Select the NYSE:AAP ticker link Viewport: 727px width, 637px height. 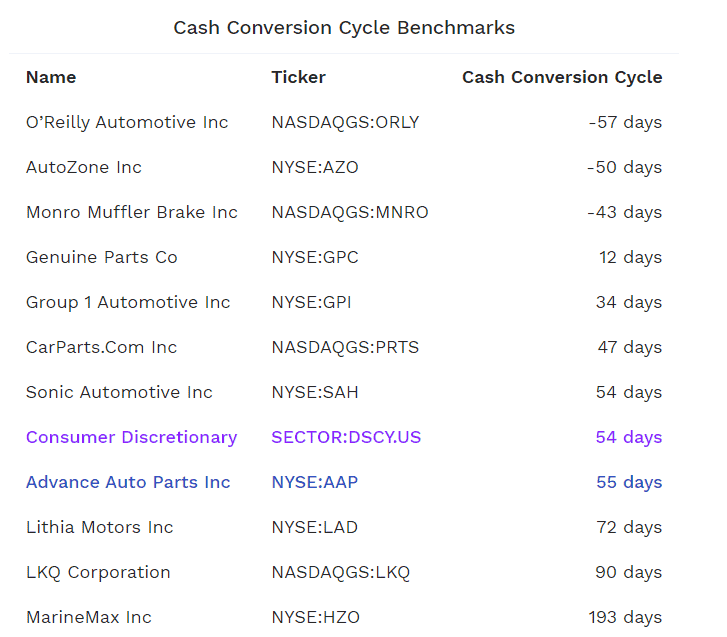tap(314, 482)
